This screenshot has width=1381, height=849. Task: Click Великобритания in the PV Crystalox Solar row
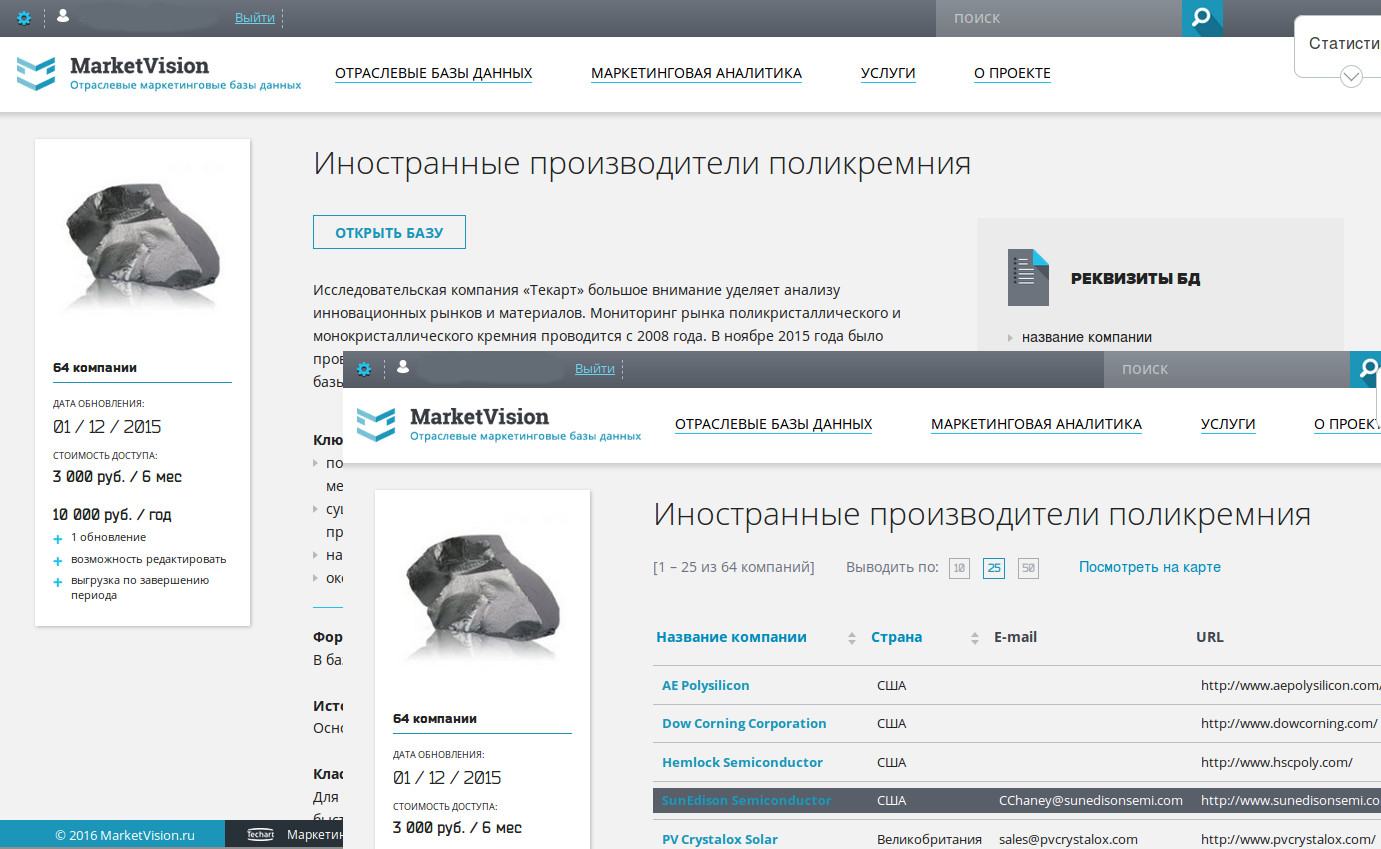tap(929, 839)
